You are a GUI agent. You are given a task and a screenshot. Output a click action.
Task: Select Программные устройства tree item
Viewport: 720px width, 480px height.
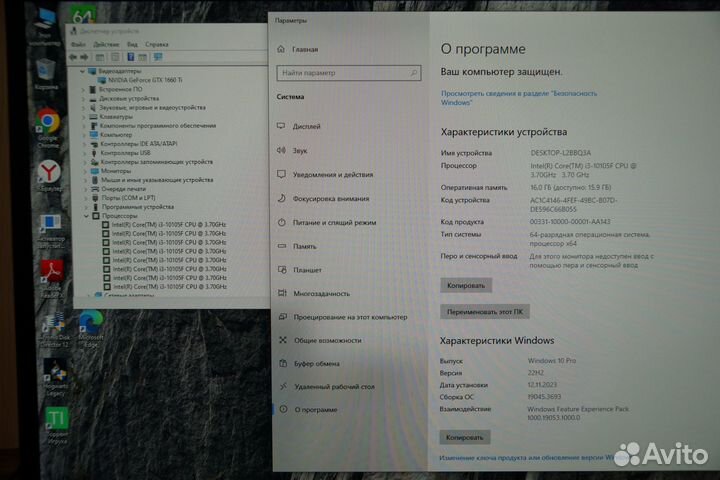tap(138, 207)
